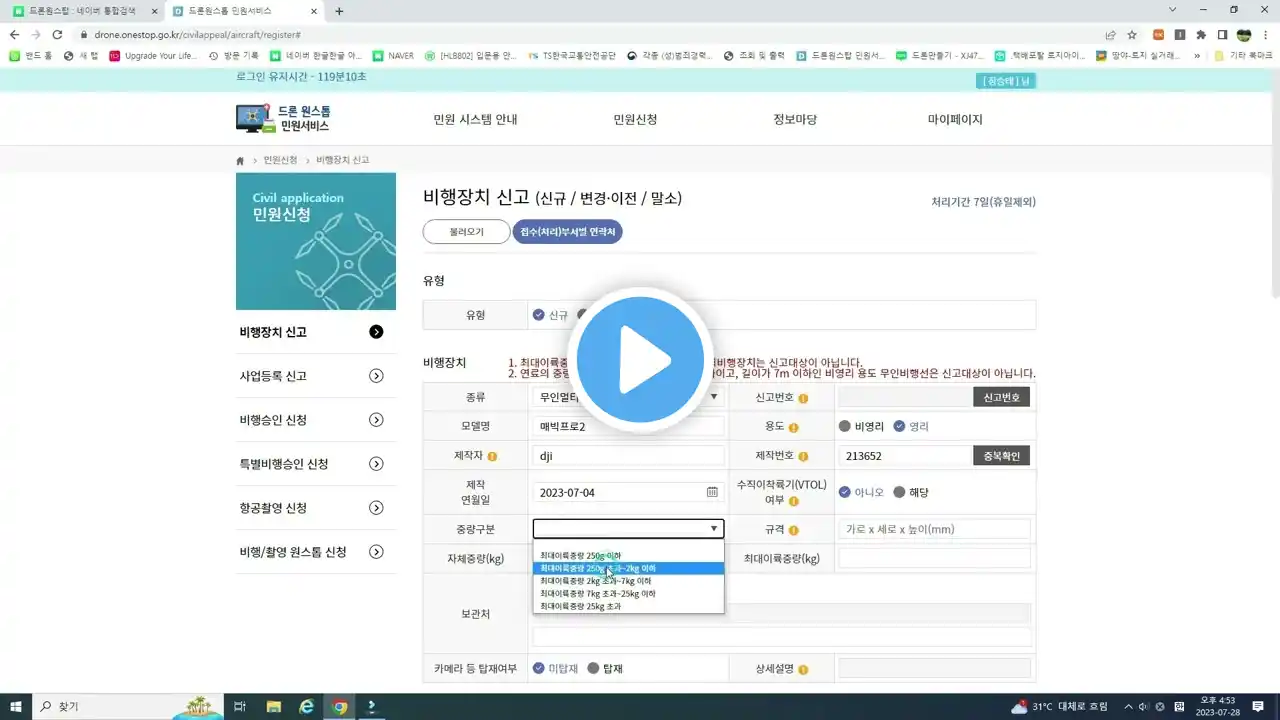Click the home icon in the breadcrumb
Viewport: 1280px width, 720px height.
point(240,160)
